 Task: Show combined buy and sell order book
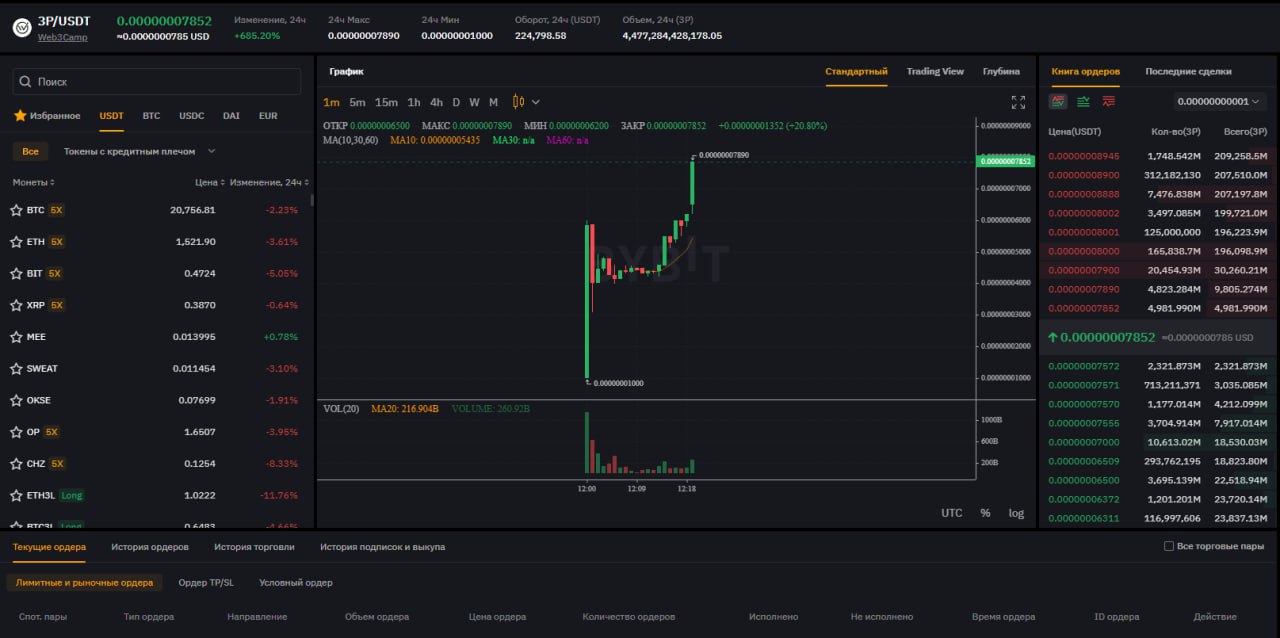[x=1057, y=101]
